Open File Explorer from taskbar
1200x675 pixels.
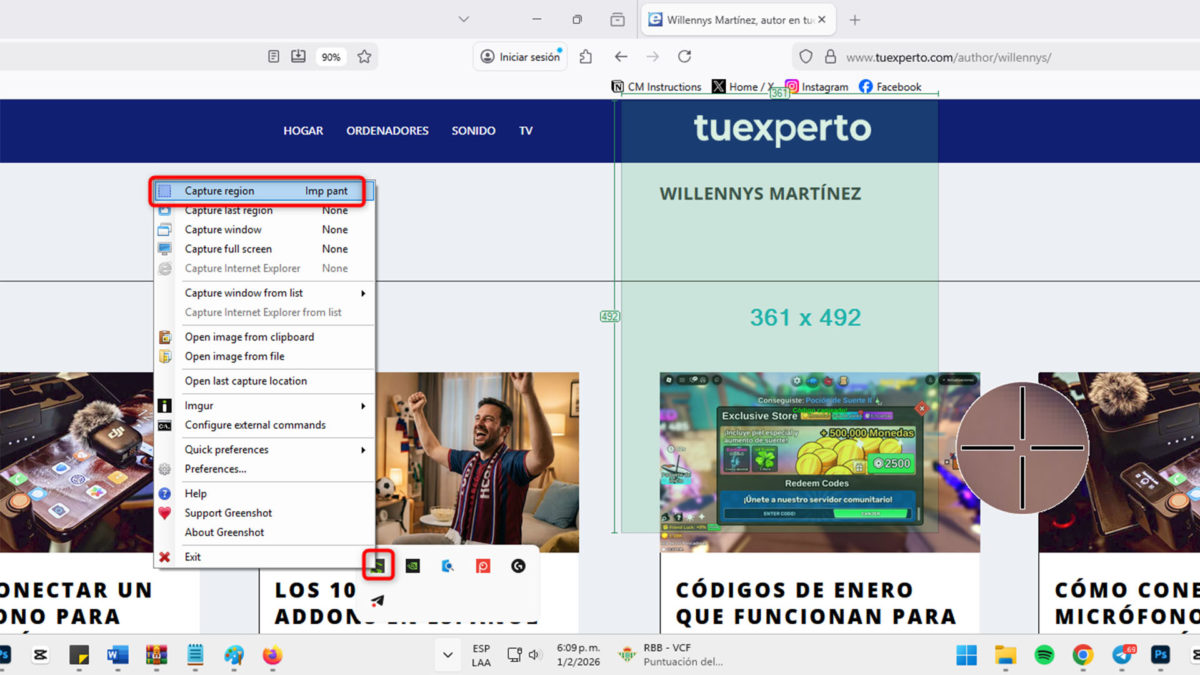[x=1005, y=655]
